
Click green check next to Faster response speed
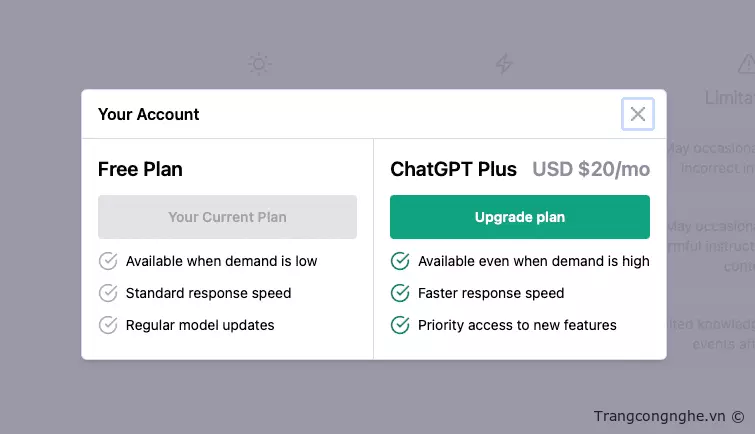pyautogui.click(x=400, y=293)
